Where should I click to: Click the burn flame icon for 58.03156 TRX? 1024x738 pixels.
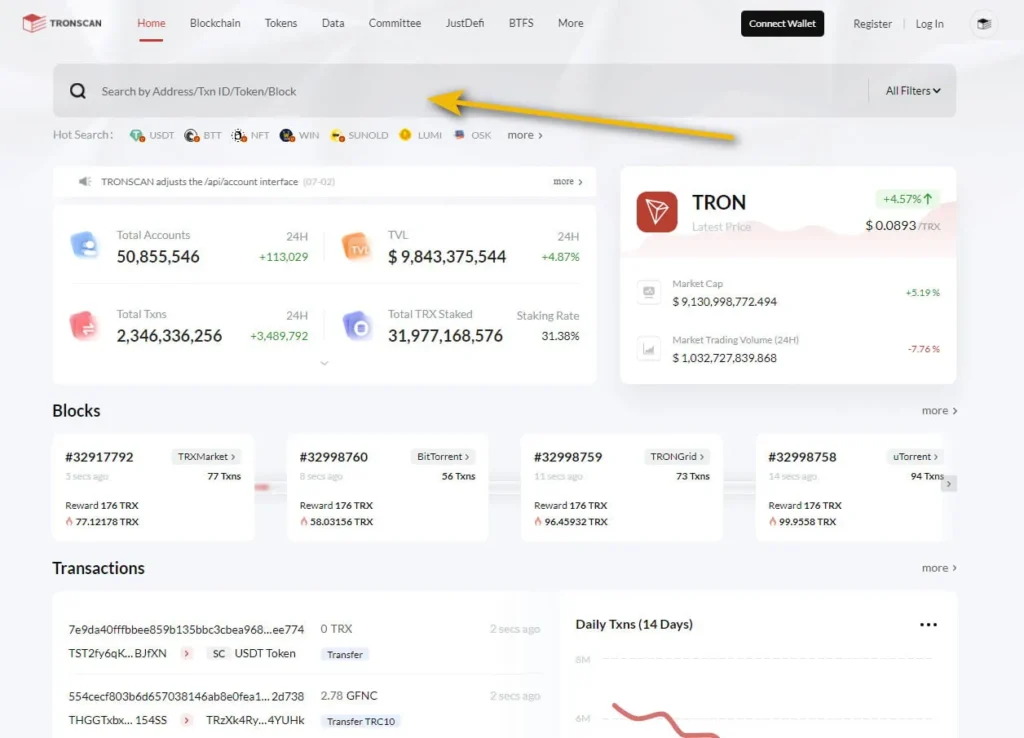click(304, 521)
